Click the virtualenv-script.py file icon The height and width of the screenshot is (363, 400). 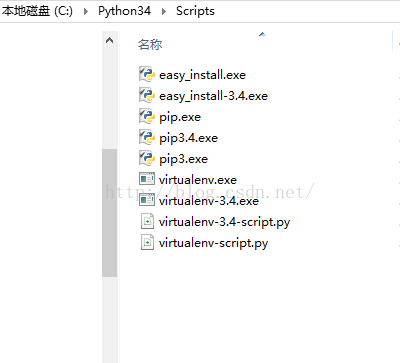click(x=147, y=242)
